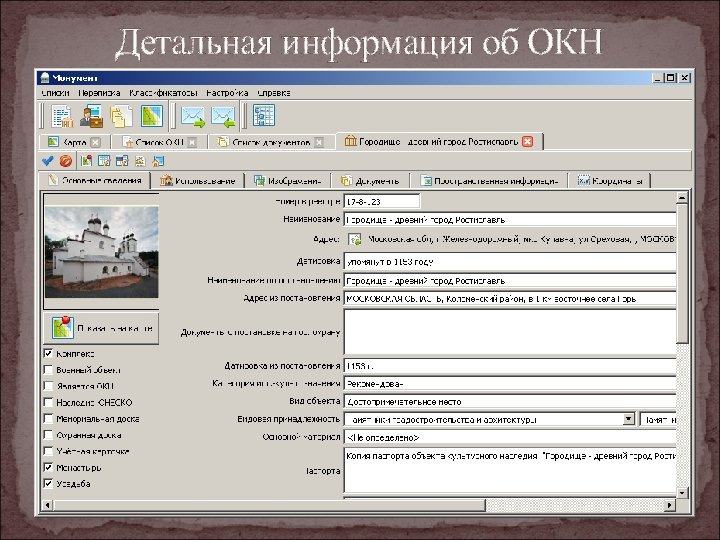This screenshot has width=720, height=540.
Task: Click the Монумент application title icon
Action: pos(45,78)
